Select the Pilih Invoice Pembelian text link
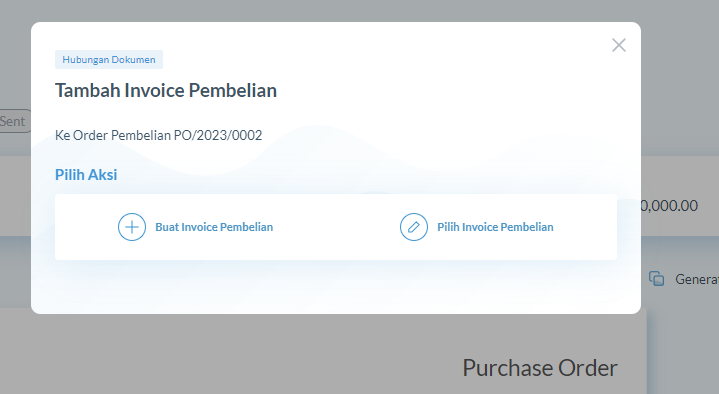 pyautogui.click(x=495, y=227)
